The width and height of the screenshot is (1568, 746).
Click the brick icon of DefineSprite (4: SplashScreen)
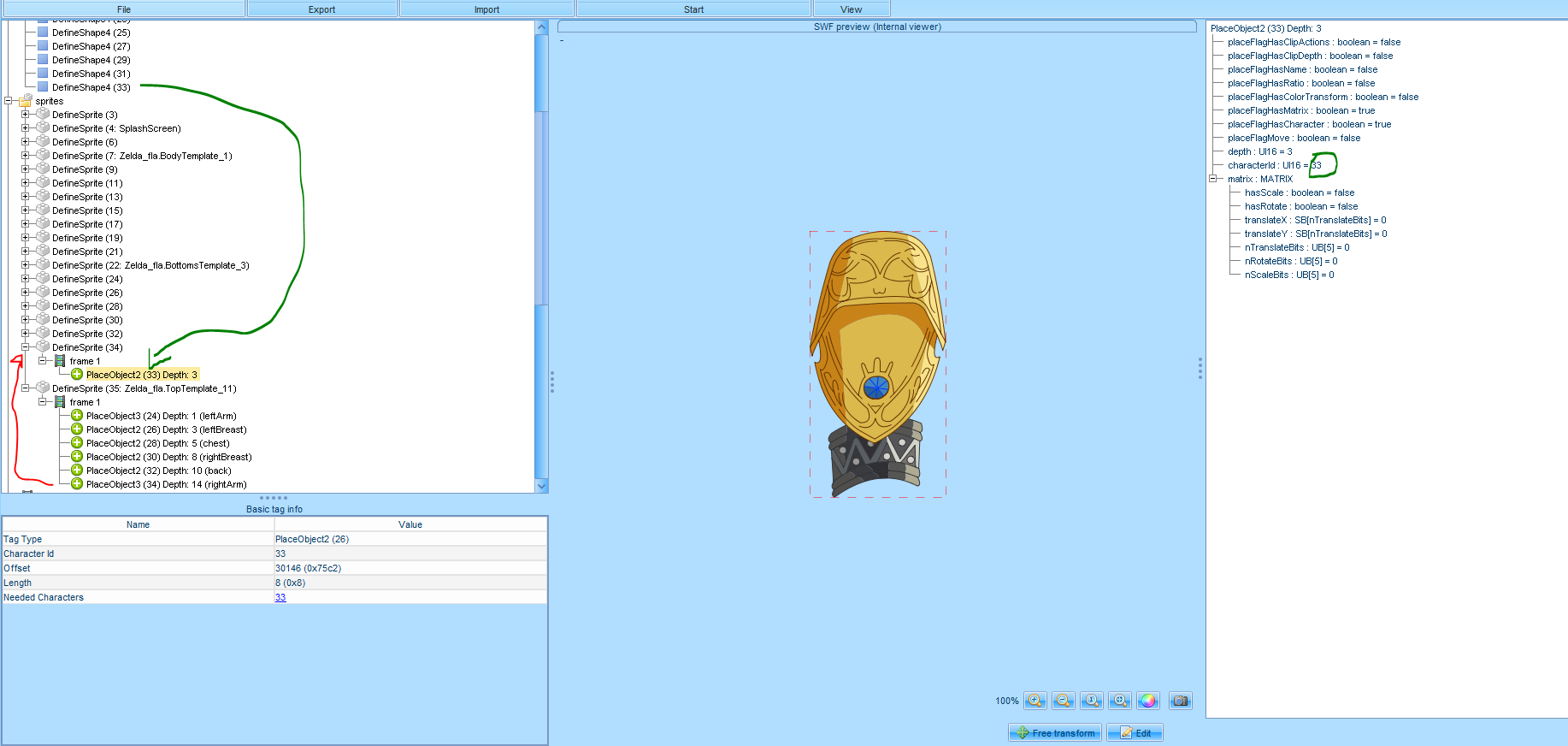click(43, 128)
